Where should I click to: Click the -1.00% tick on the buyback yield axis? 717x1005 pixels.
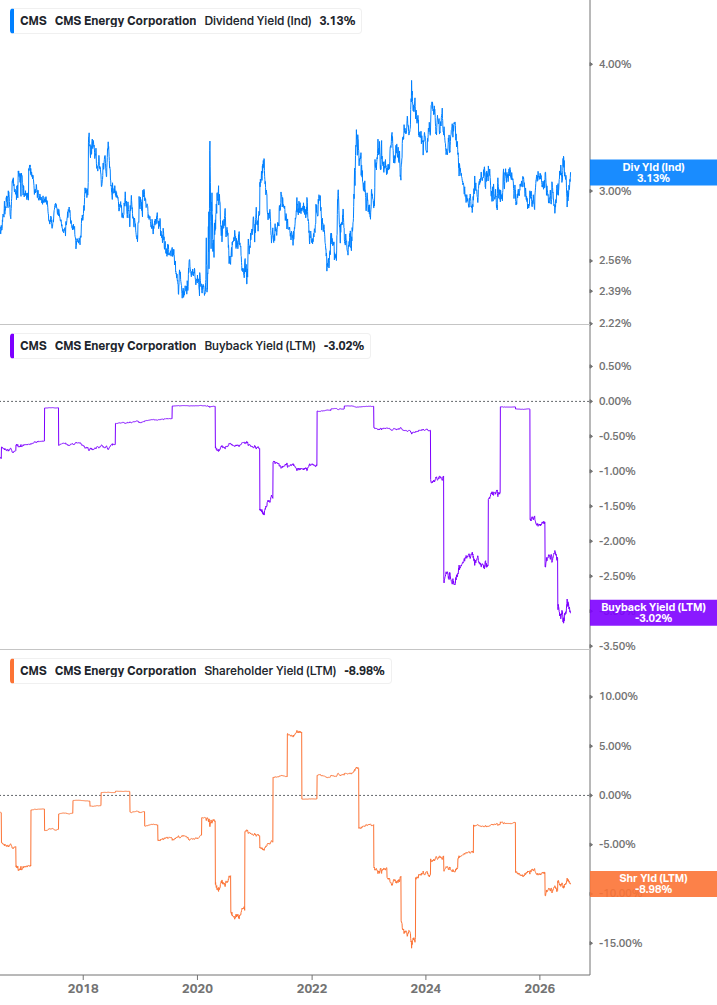tap(617, 471)
